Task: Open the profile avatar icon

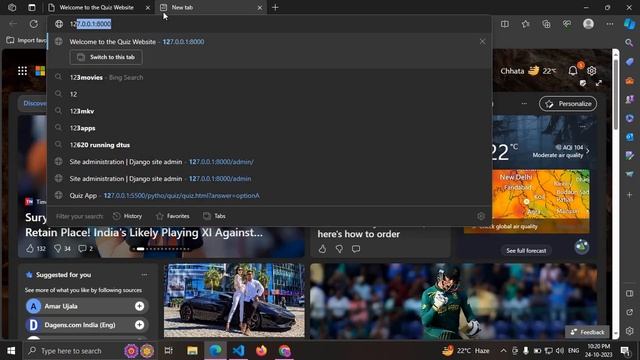Action: [x=588, y=24]
